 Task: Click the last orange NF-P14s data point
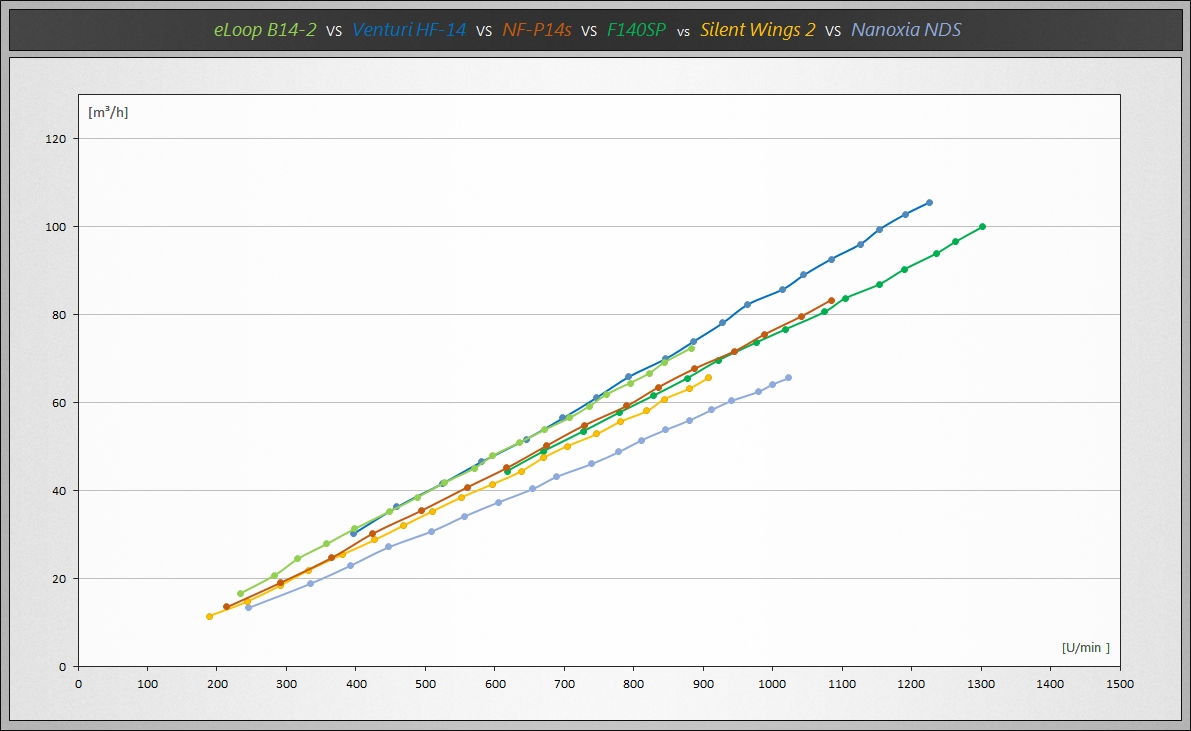832,301
